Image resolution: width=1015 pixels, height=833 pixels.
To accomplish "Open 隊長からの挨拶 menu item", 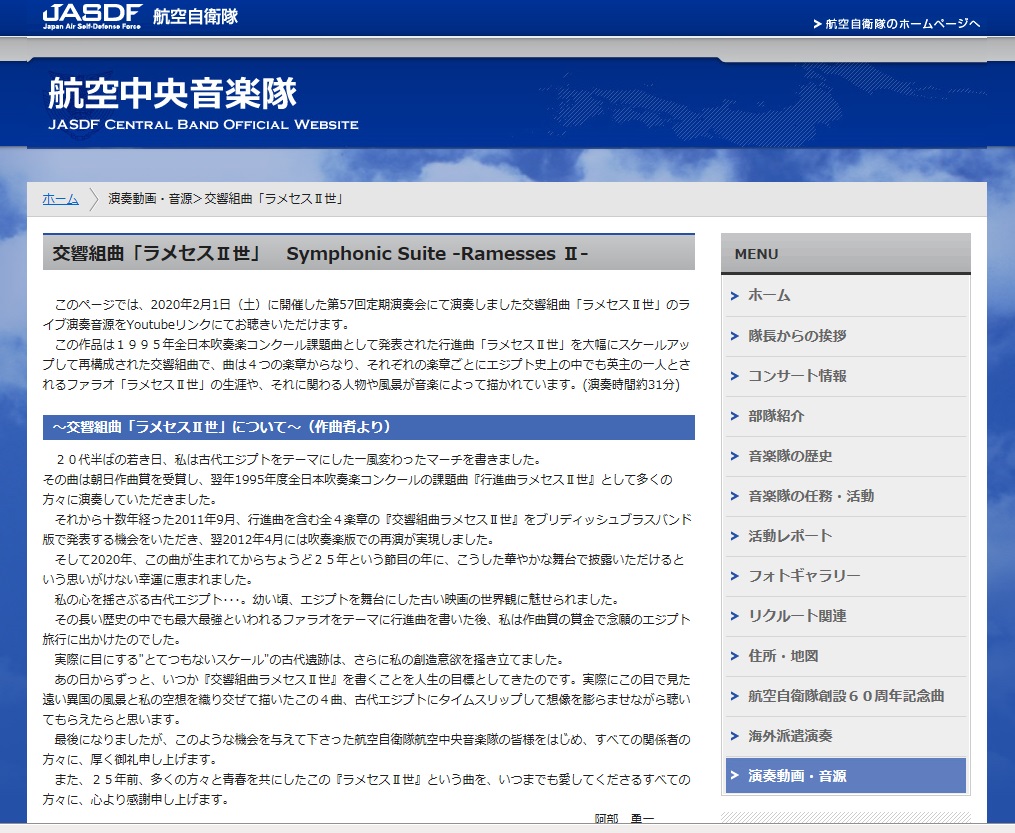I will coord(797,336).
